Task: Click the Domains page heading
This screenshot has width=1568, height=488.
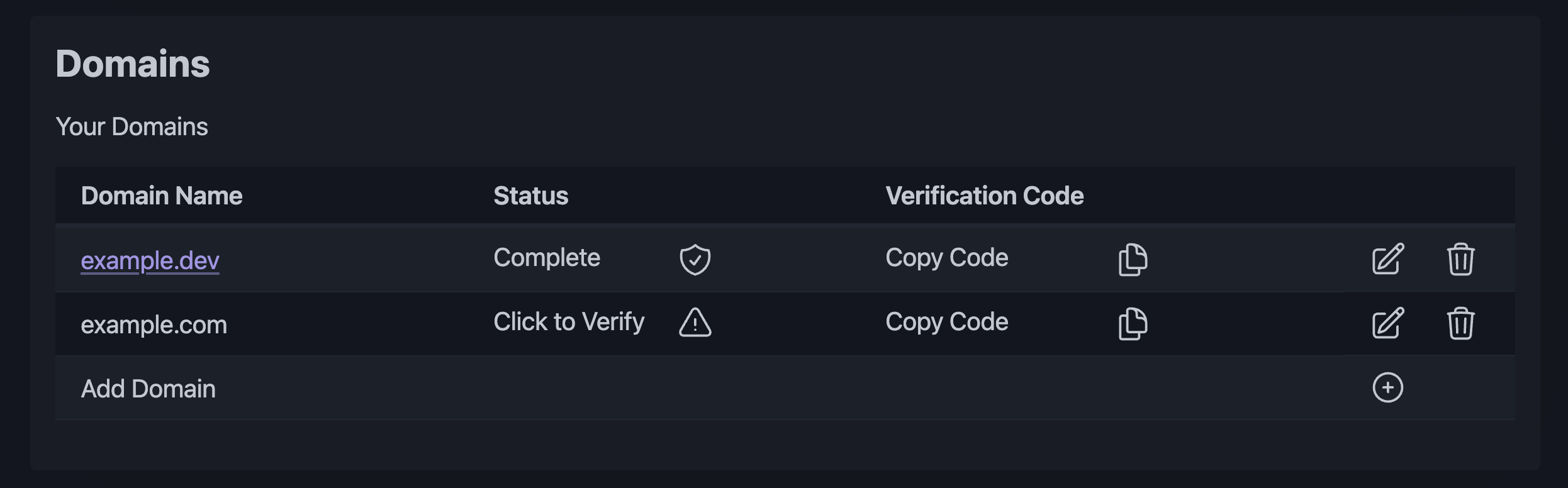Action: 132,64
